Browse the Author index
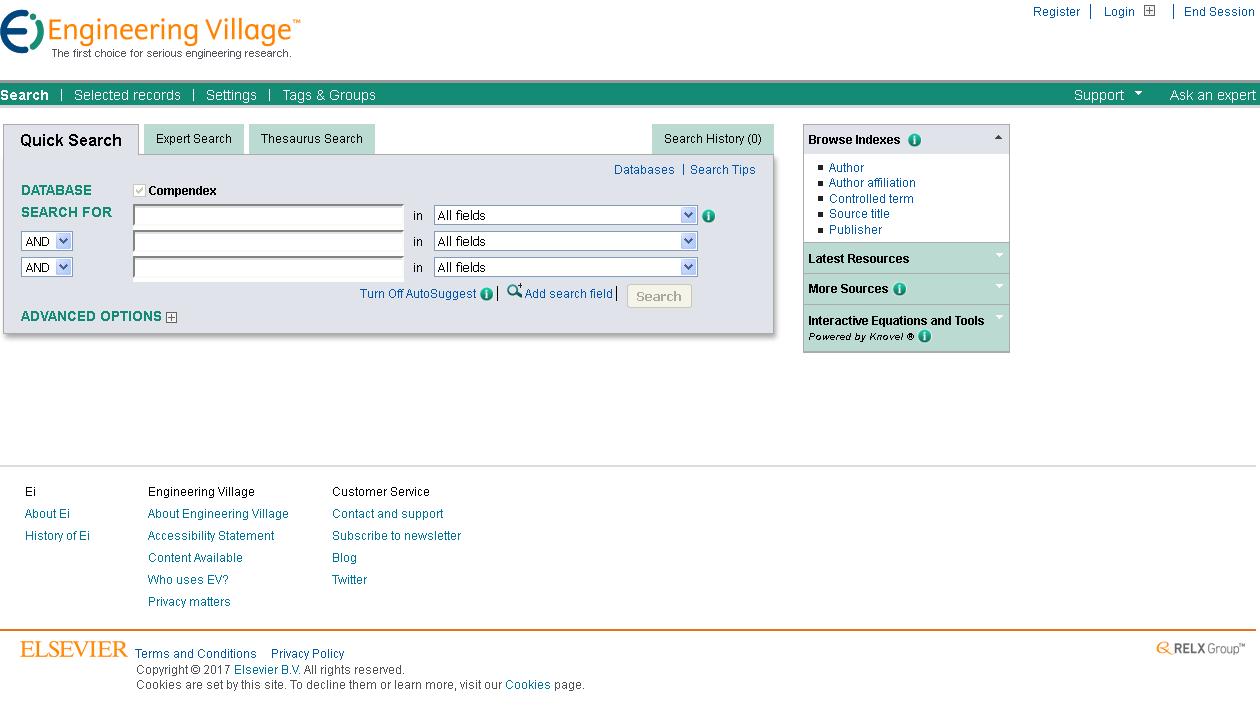Image resolution: width=1260 pixels, height=709 pixels. (846, 168)
